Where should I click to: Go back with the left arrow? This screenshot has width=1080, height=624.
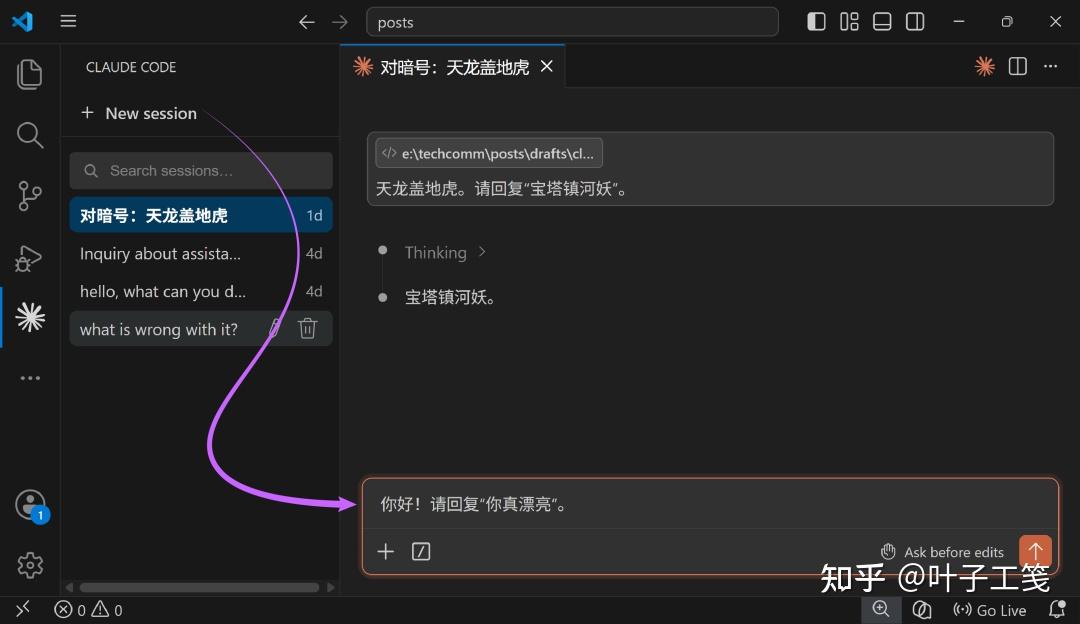tap(307, 22)
